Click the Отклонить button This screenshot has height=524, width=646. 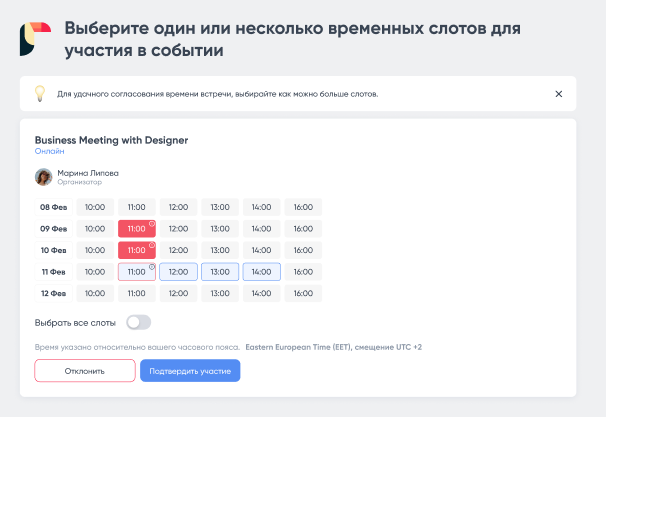(x=85, y=371)
